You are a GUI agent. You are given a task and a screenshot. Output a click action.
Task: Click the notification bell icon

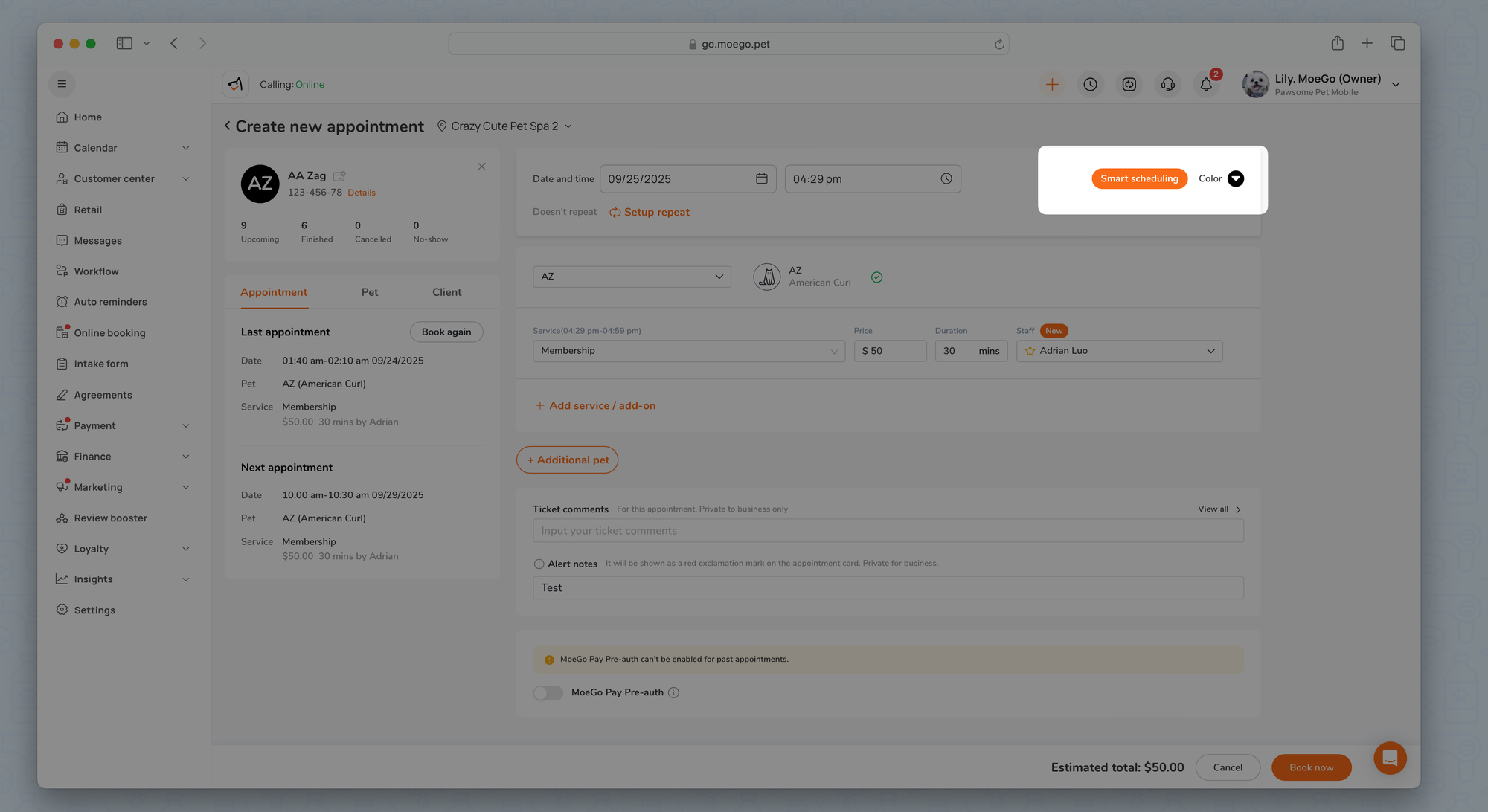(1206, 85)
